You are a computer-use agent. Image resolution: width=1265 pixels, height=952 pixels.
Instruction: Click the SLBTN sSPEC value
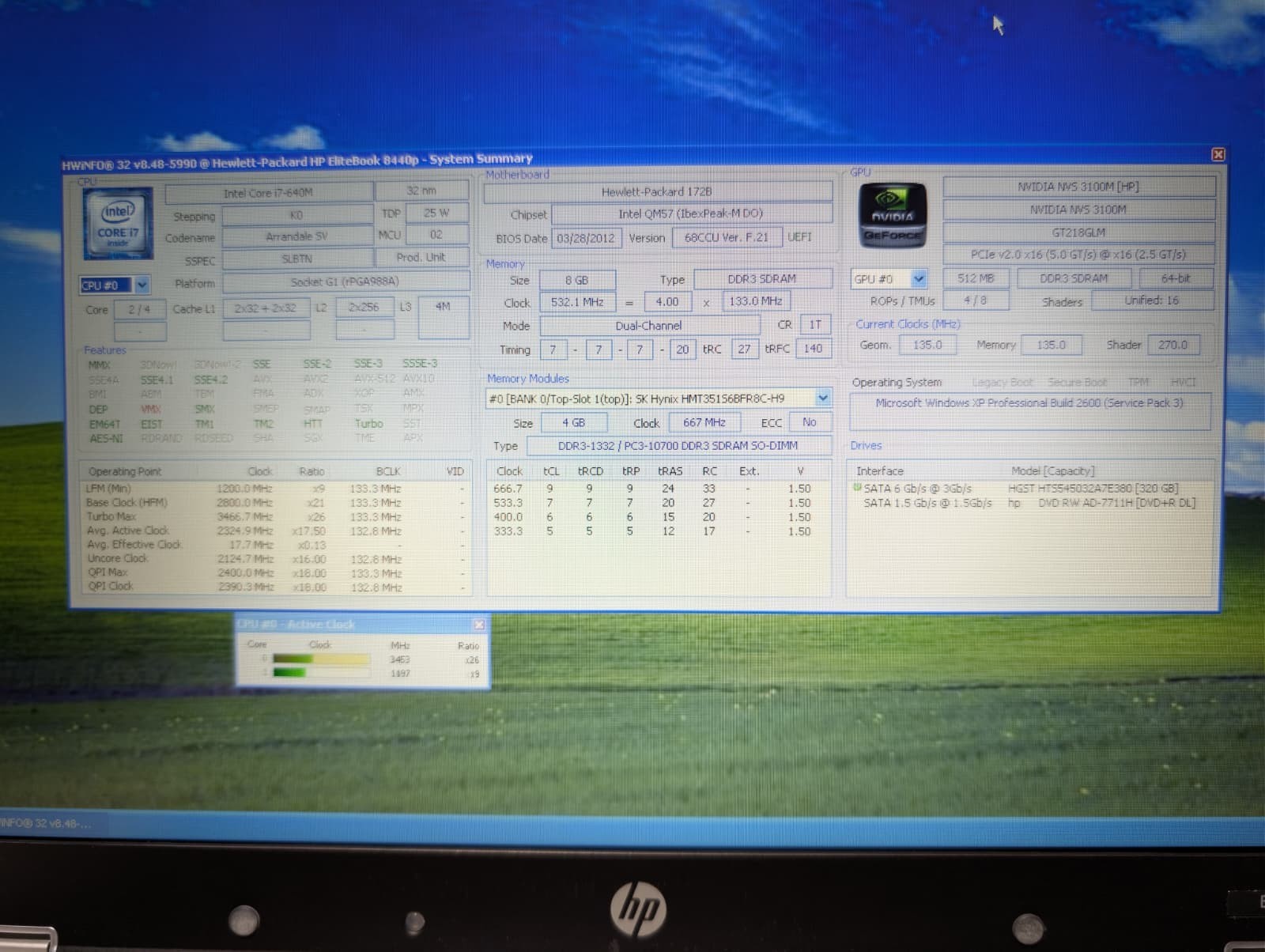tap(297, 259)
